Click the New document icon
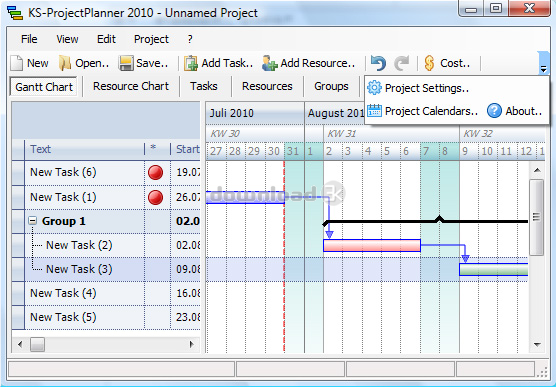Image resolution: width=556 pixels, height=387 pixels. point(16,63)
